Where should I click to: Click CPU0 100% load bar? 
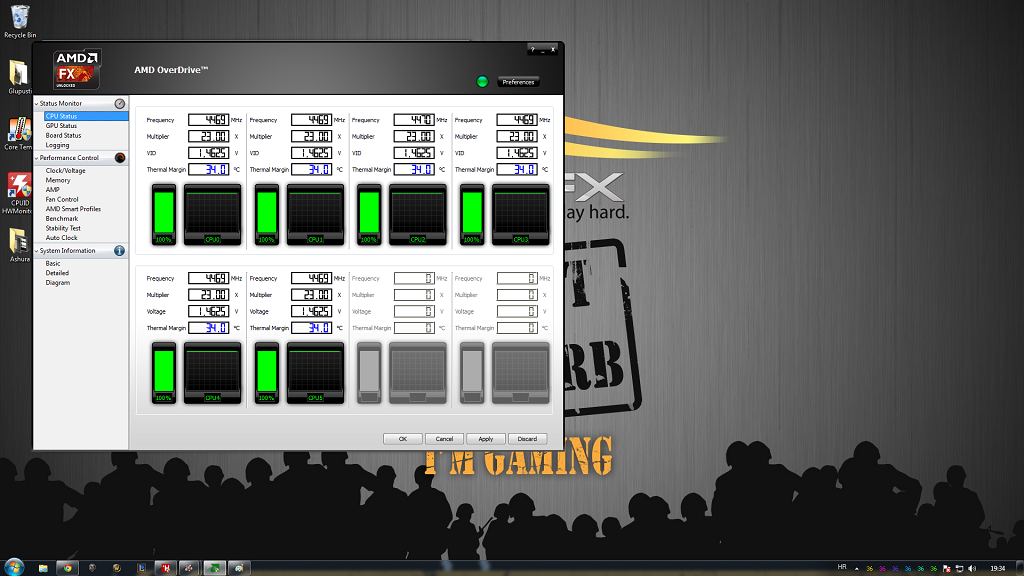pos(164,214)
